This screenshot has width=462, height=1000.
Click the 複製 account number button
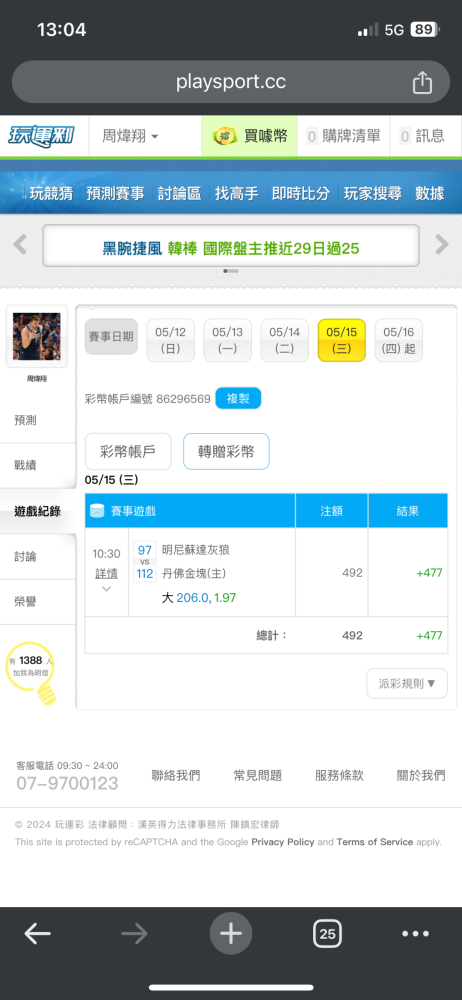[x=238, y=399]
